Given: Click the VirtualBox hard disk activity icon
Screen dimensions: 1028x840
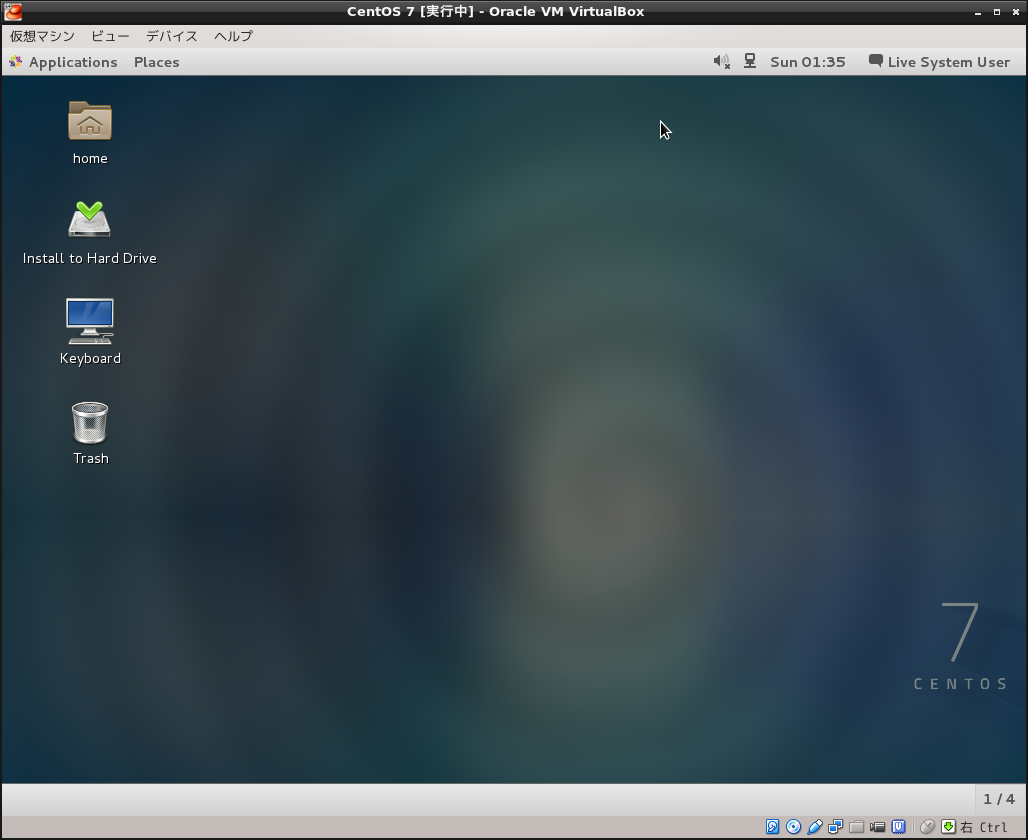Looking at the screenshot, I should click(772, 827).
